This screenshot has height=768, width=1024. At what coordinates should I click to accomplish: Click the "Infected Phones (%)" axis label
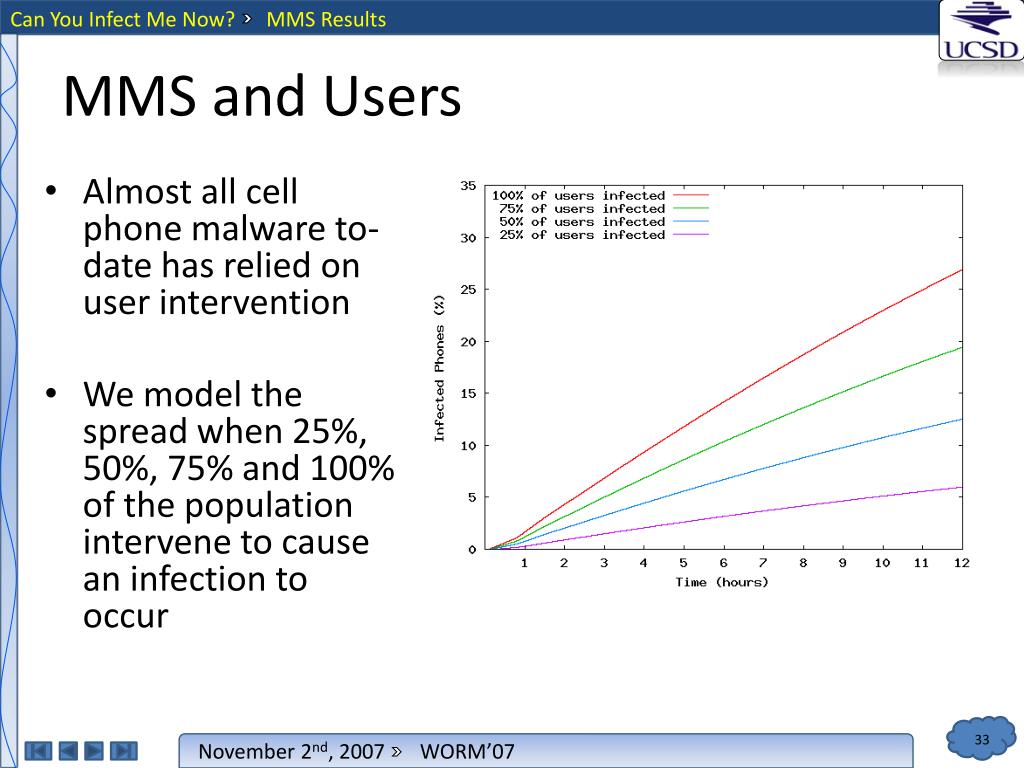(x=439, y=368)
